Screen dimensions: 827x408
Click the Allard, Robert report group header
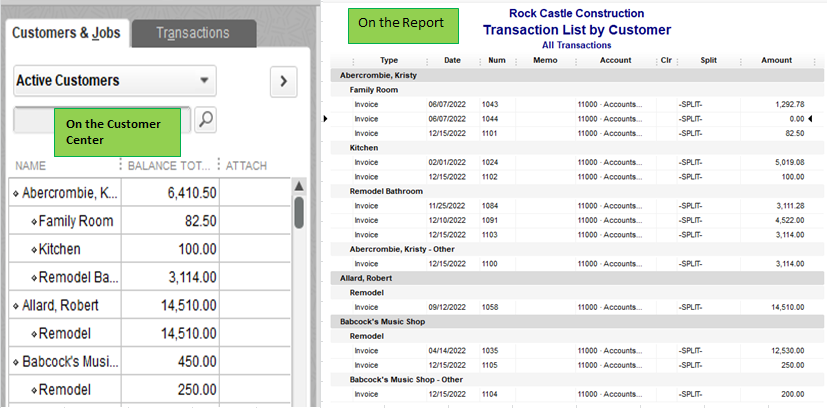coord(578,278)
